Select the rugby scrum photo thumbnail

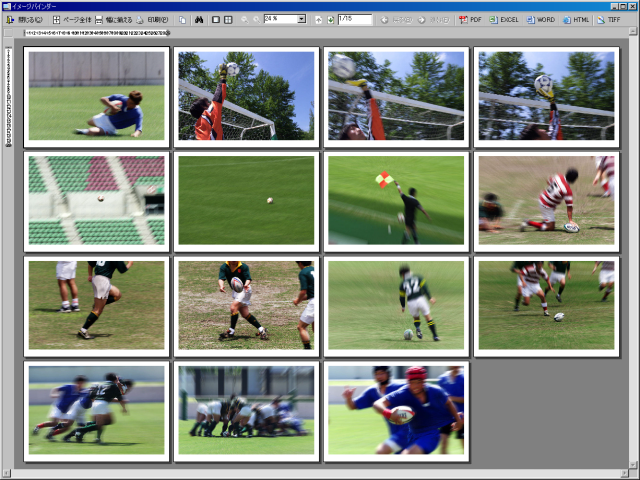tap(246, 411)
